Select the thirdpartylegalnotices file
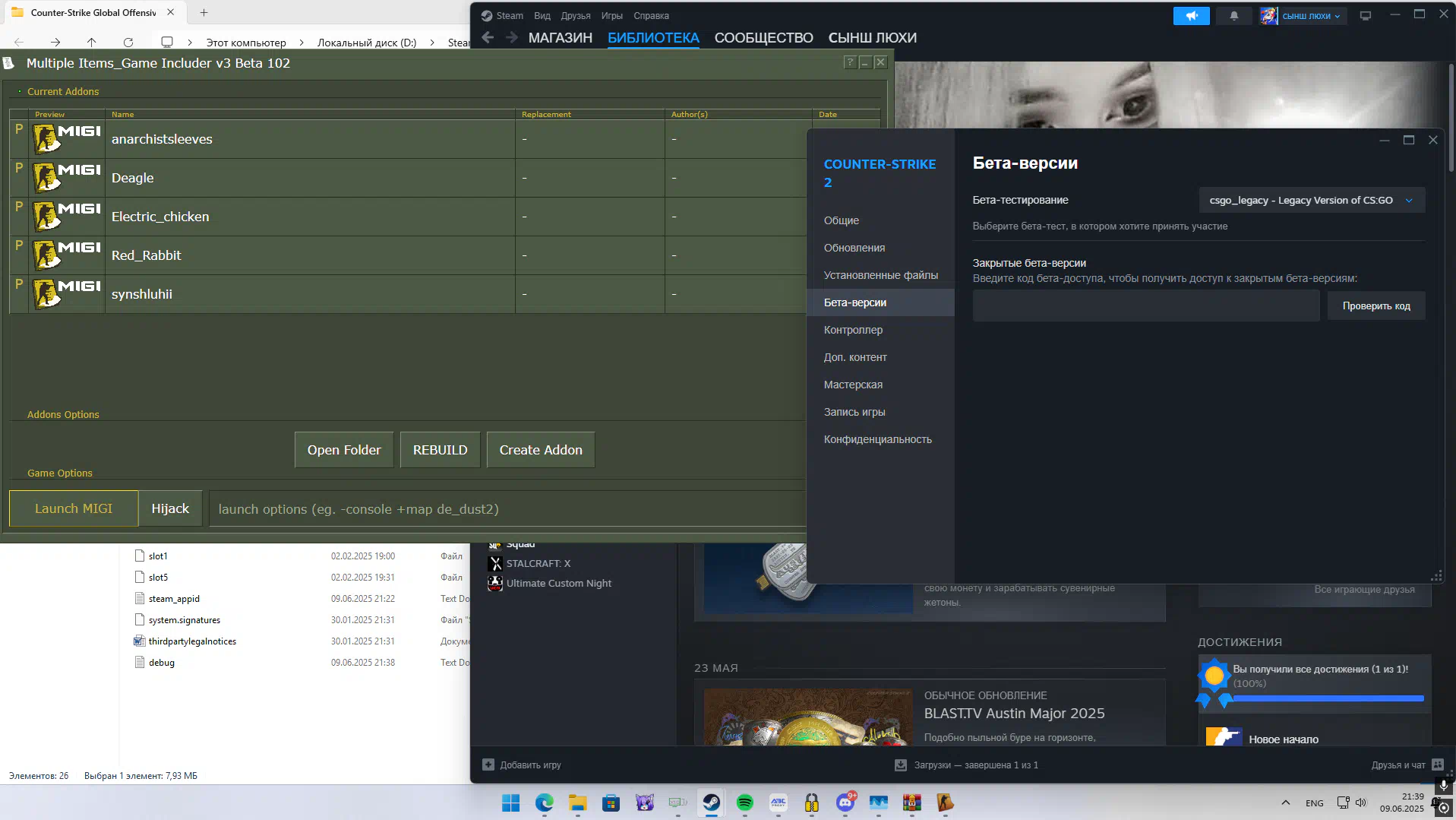 (x=192, y=641)
